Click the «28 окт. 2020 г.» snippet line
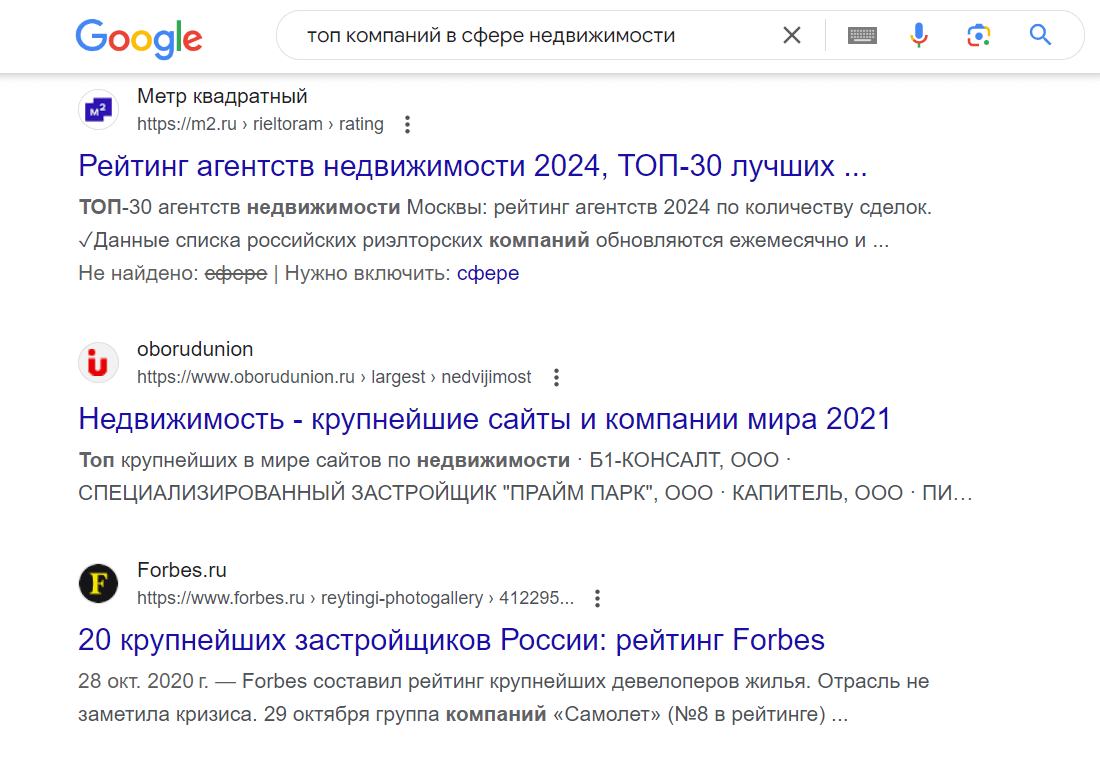 coord(504,681)
